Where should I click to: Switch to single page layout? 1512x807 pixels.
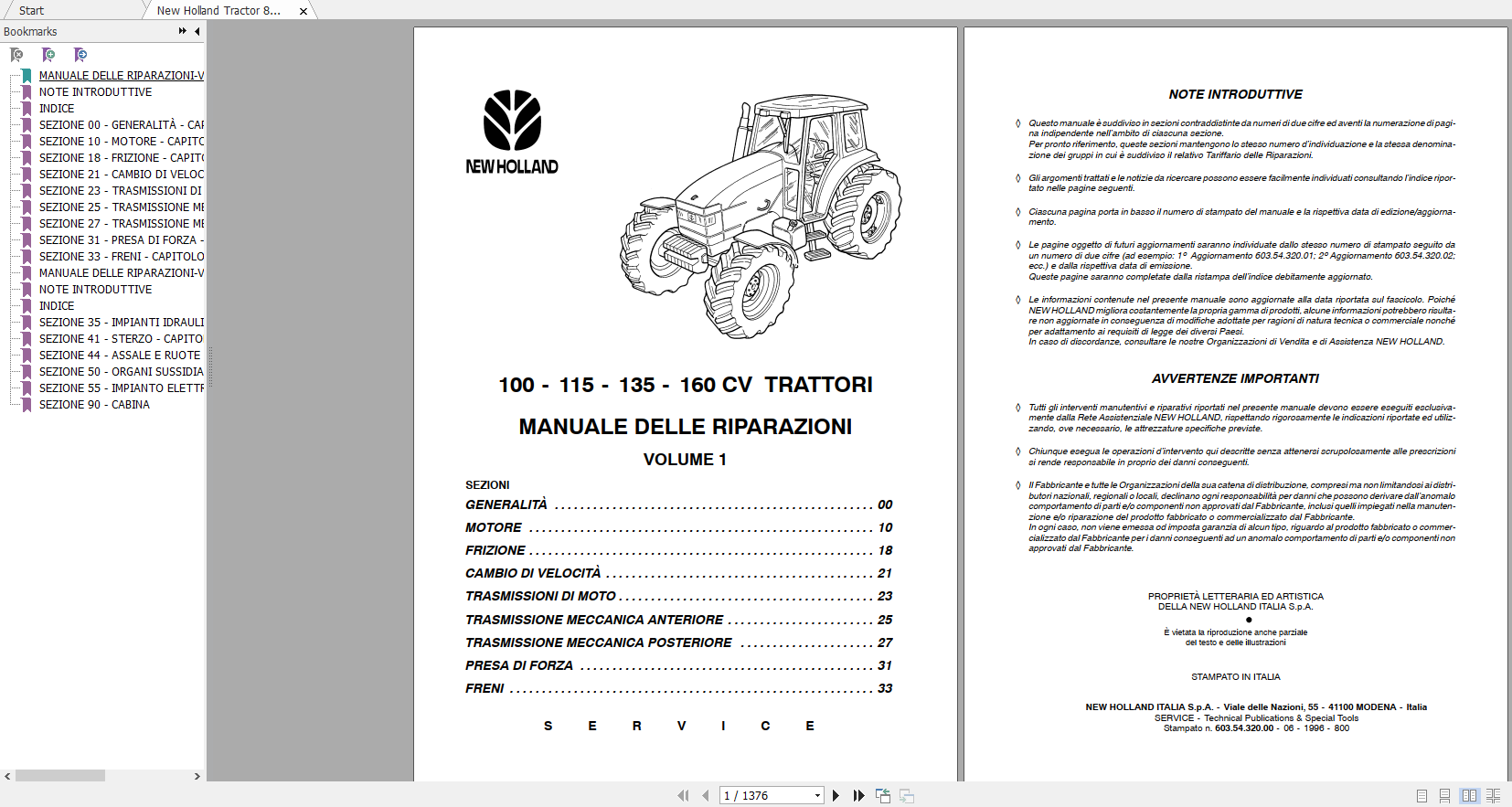[1421, 796]
